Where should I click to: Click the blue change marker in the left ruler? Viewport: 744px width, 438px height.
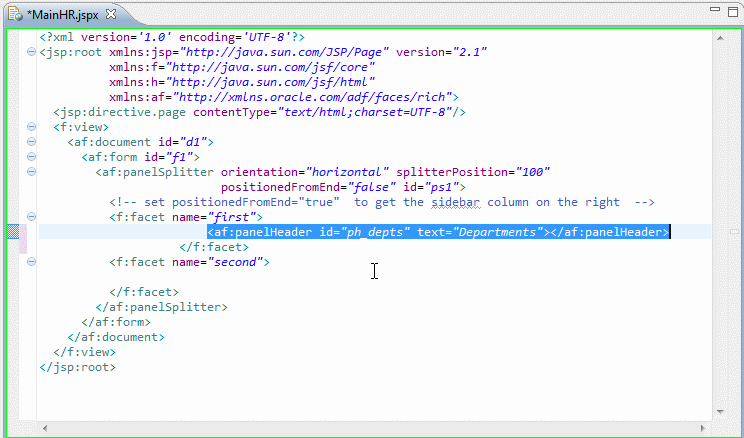[13, 232]
